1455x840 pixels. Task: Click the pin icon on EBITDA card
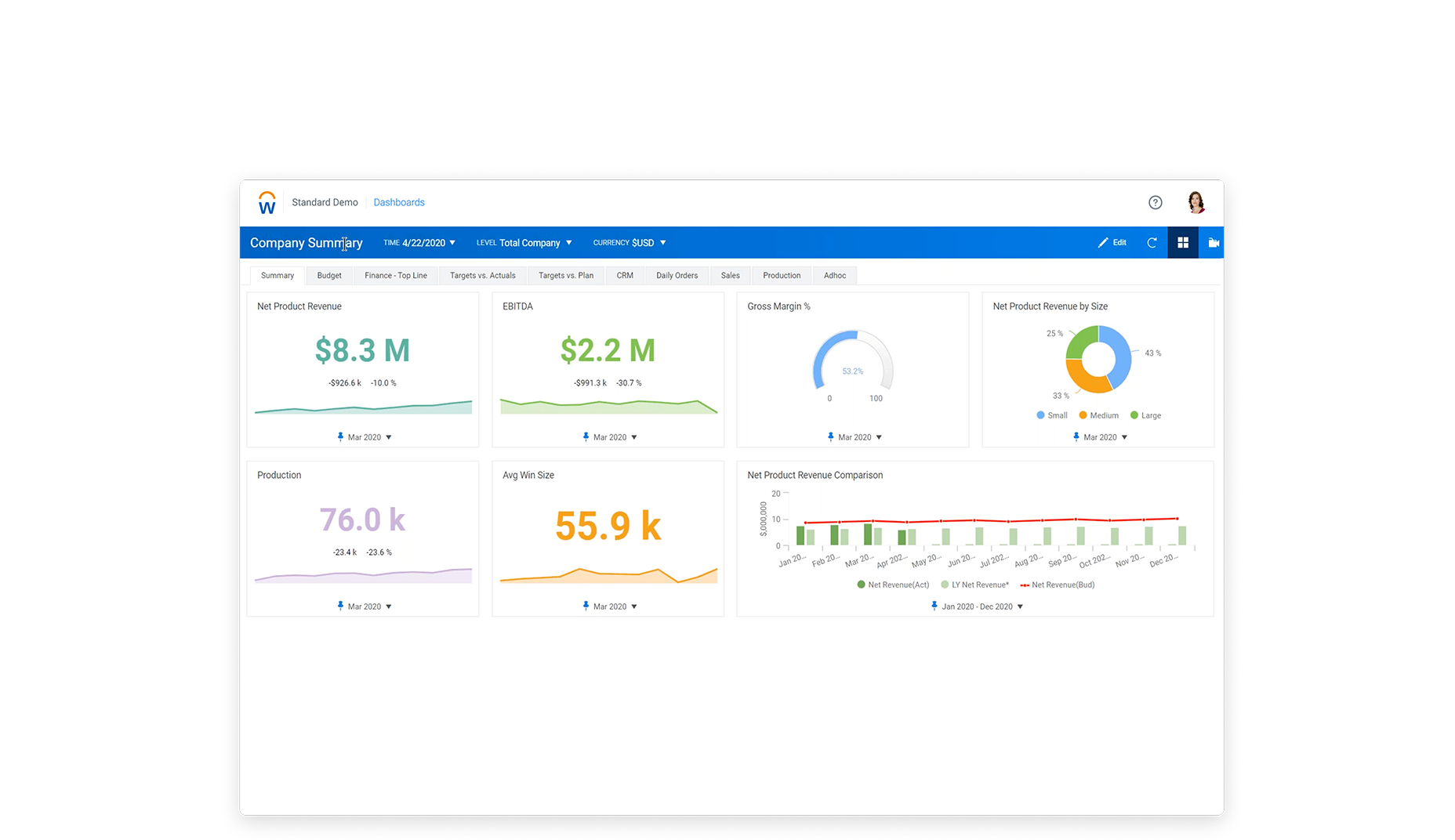(x=586, y=437)
